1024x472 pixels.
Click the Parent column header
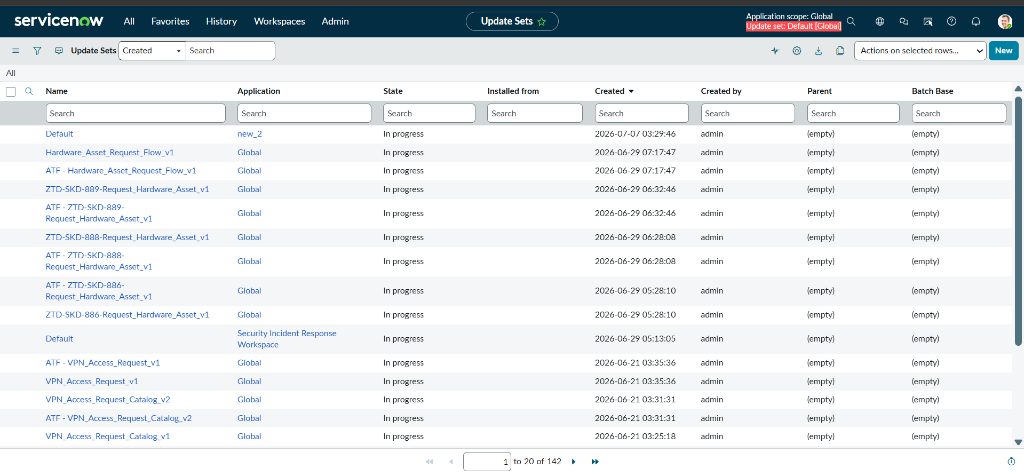820,91
